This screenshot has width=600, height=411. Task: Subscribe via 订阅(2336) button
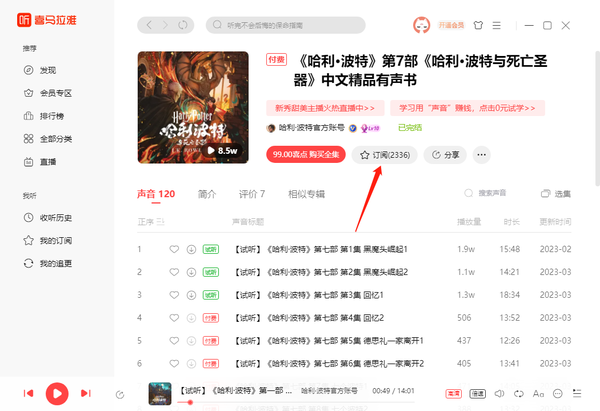[385, 155]
